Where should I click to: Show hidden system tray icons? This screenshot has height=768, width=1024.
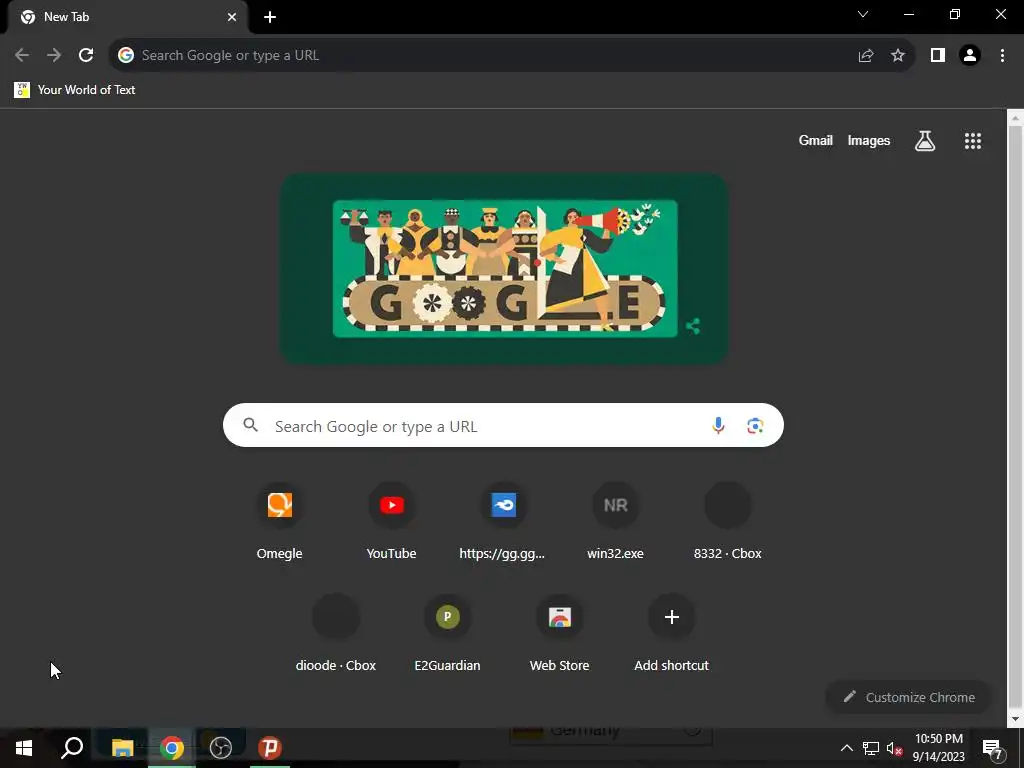[x=846, y=748]
